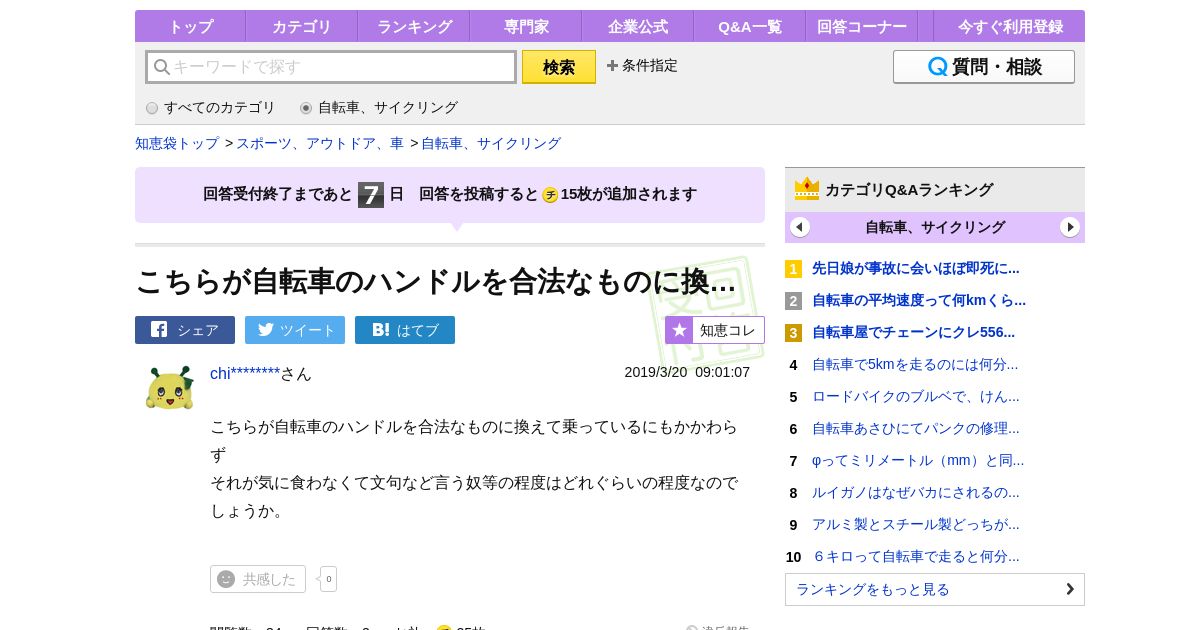Viewport: 1200px width, 630px height.
Task: Open 自転車、サイクリング breadcrumb link
Action: (491, 143)
